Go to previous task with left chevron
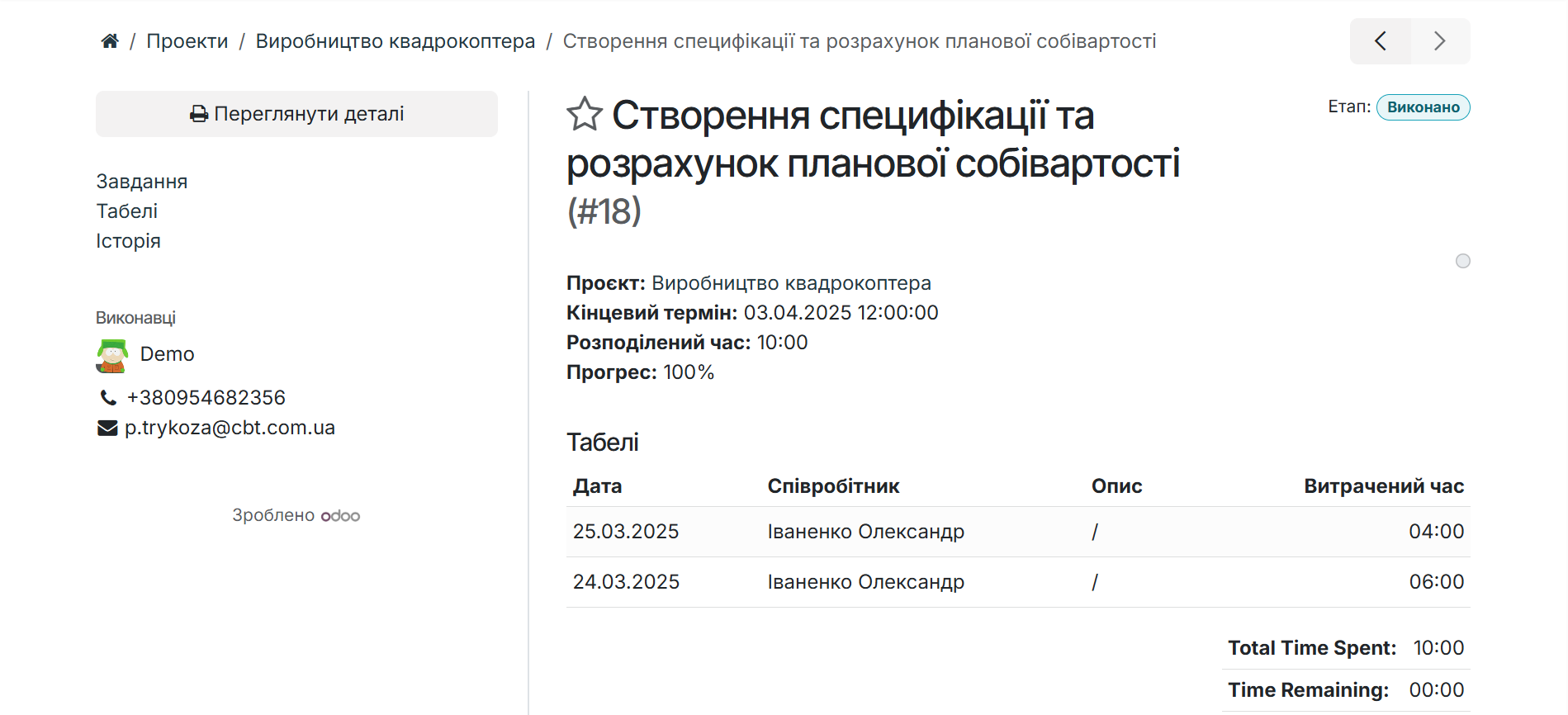The image size is (1568, 715). tap(1380, 41)
